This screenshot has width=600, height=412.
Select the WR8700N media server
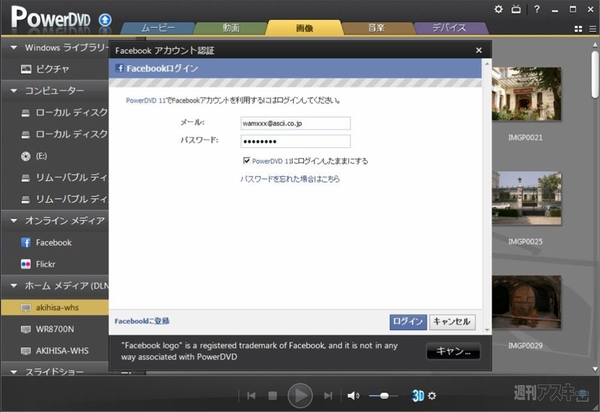point(54,329)
